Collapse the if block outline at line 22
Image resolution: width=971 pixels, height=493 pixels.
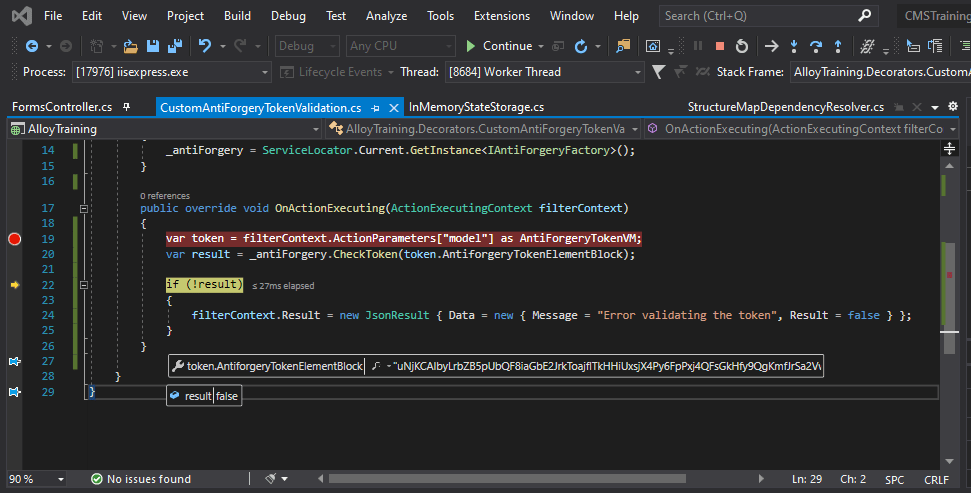pos(84,286)
